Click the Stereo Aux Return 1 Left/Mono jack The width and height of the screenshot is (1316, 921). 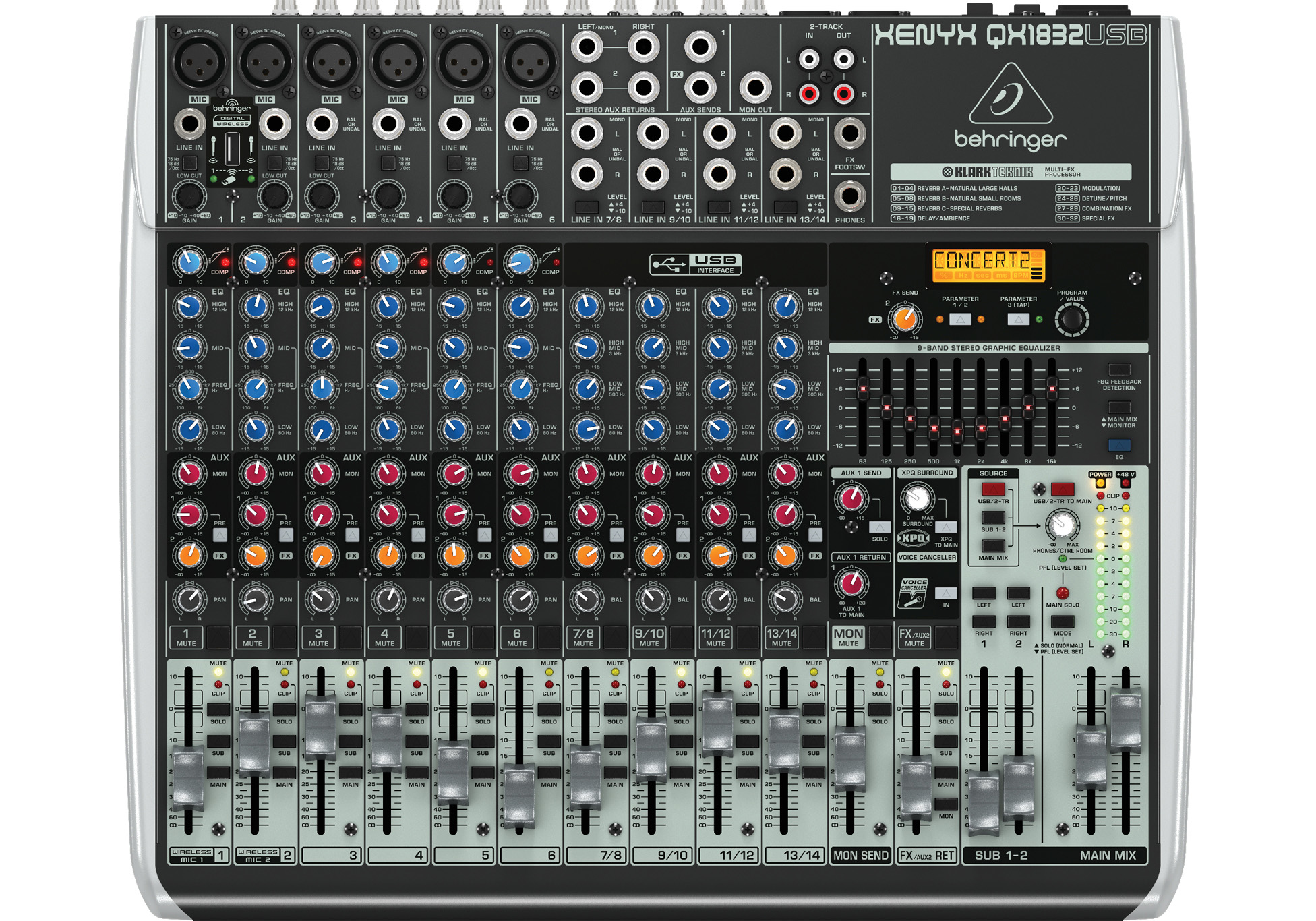tap(587, 47)
